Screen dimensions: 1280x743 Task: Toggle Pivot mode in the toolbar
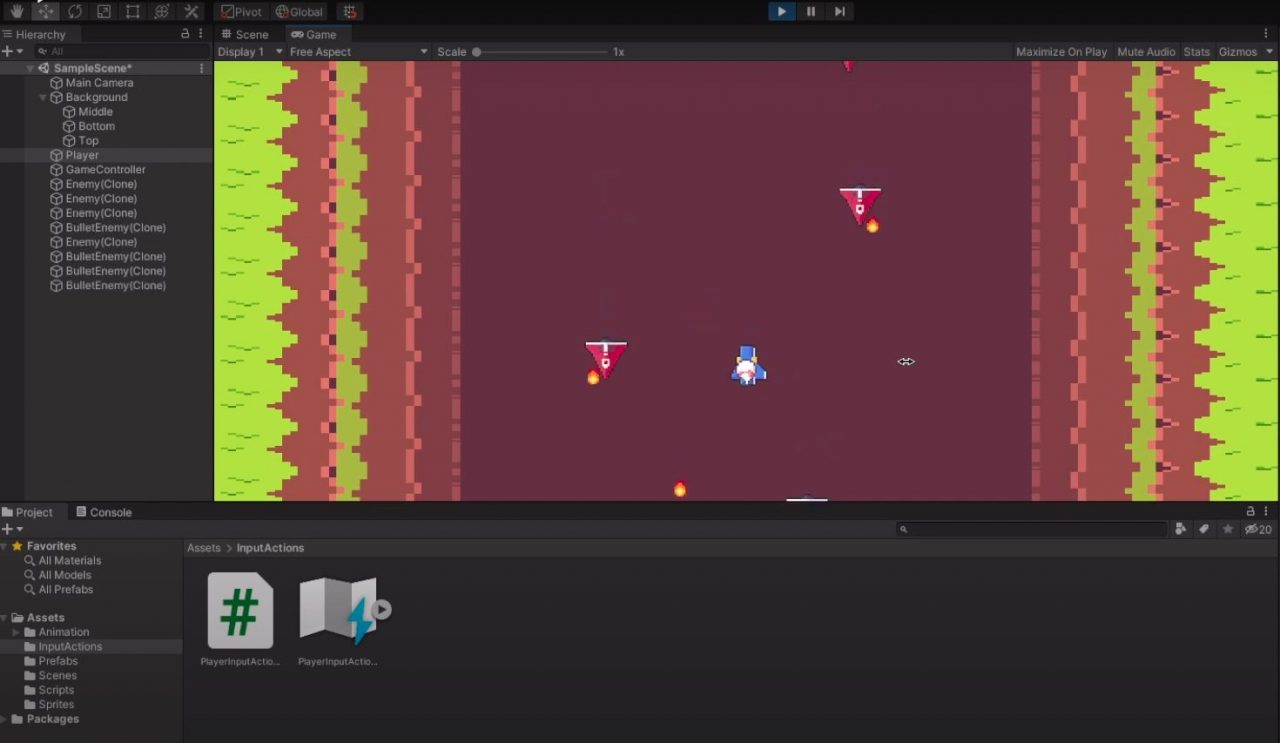pos(240,11)
